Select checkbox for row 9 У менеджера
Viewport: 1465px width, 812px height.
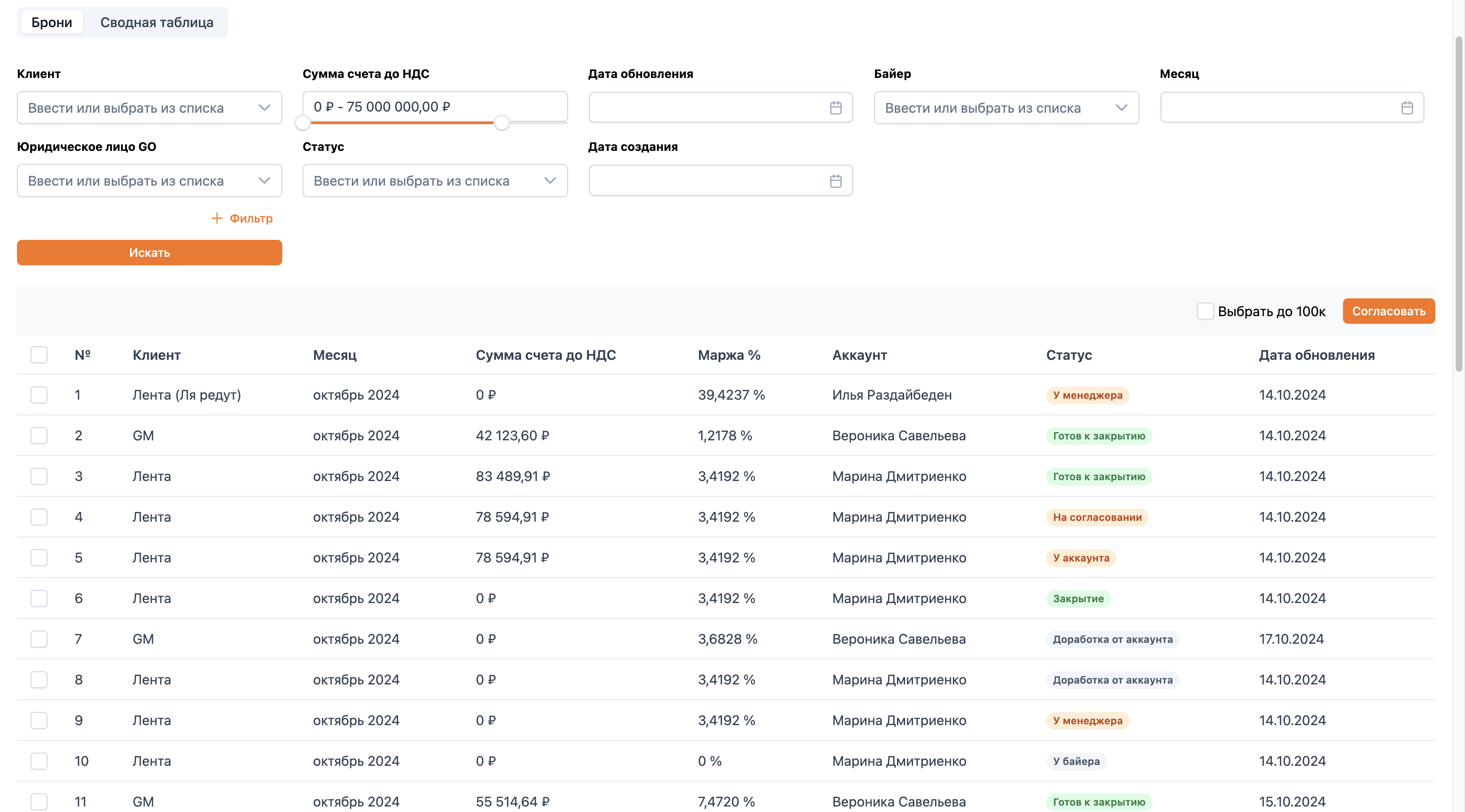tap(39, 720)
